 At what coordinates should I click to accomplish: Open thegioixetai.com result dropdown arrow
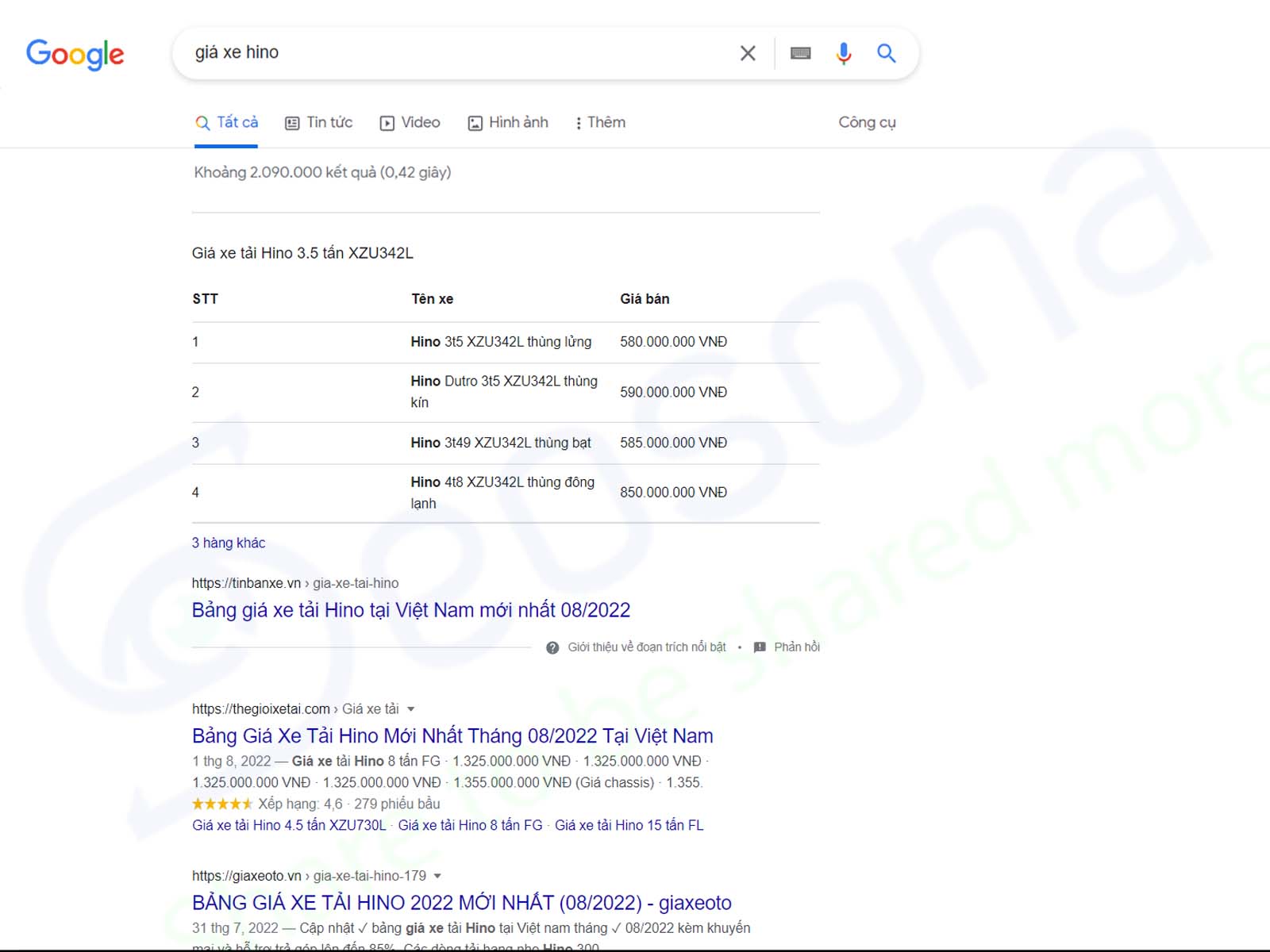point(410,709)
